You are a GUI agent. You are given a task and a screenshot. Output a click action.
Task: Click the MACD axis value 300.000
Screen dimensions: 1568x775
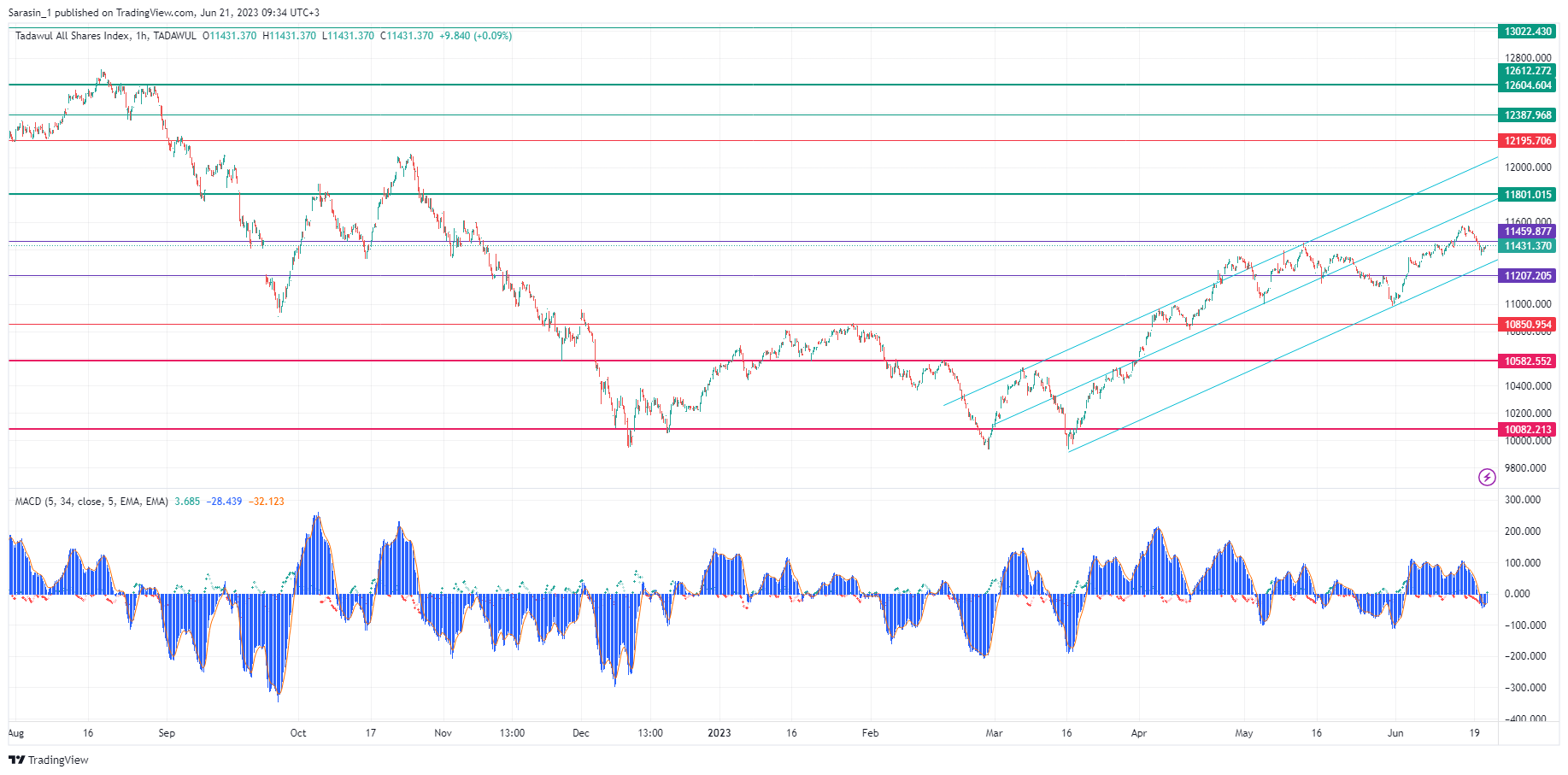point(1522,500)
